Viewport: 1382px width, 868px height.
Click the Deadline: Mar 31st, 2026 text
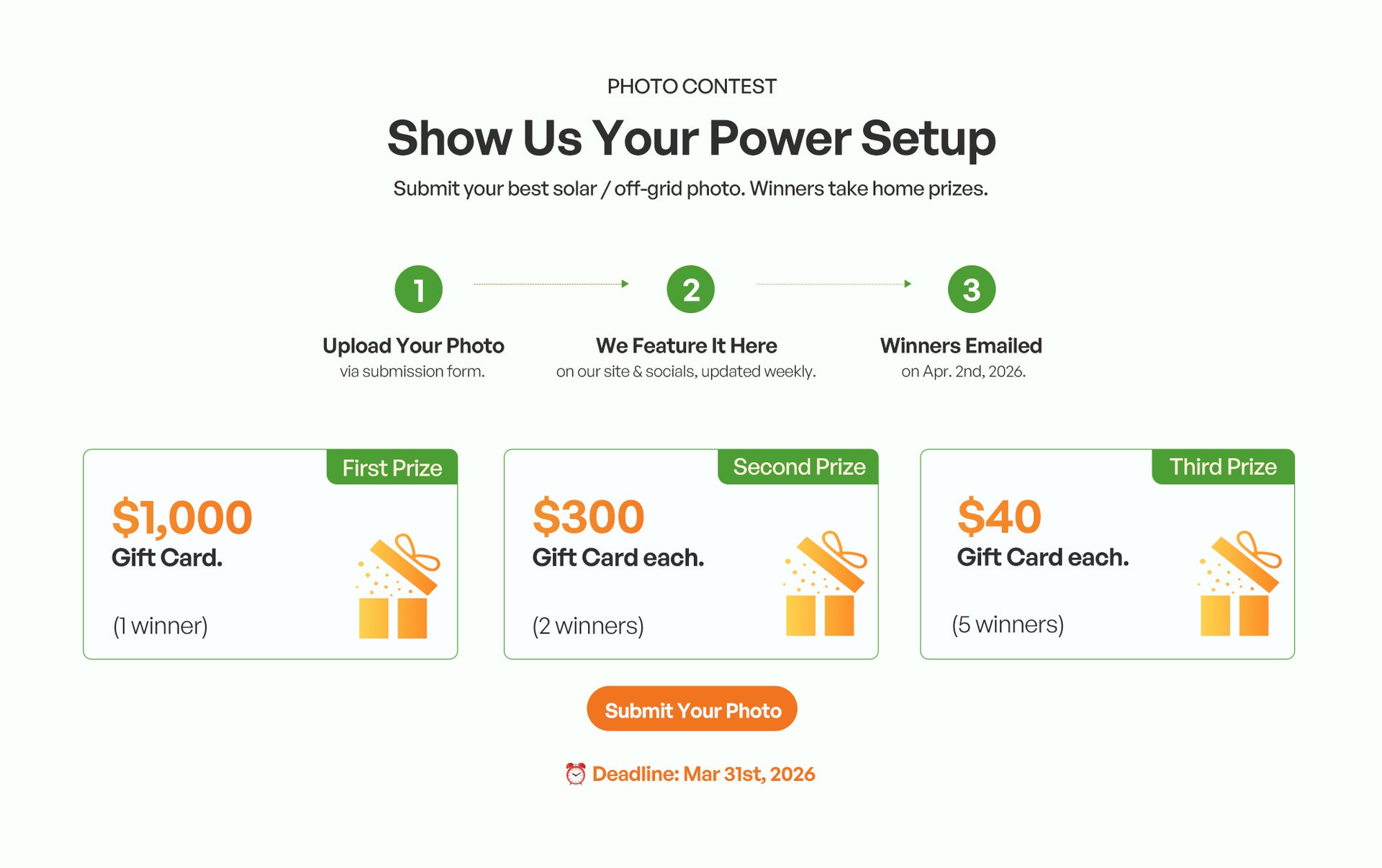pos(703,774)
